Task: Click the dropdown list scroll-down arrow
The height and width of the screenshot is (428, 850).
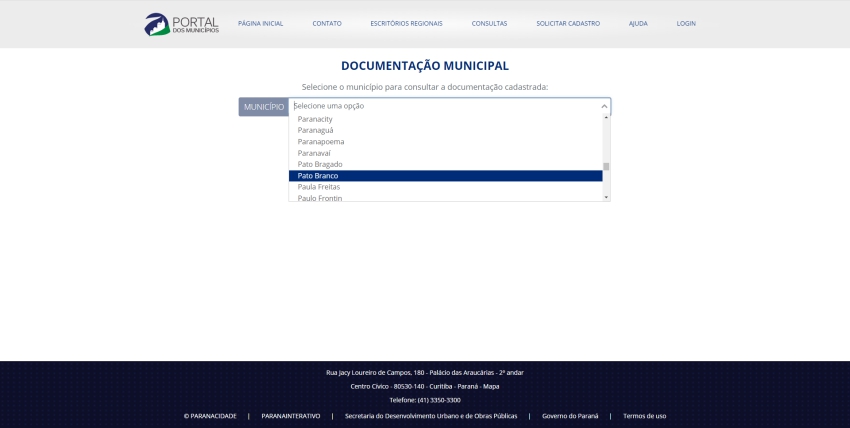Action: 606,197
